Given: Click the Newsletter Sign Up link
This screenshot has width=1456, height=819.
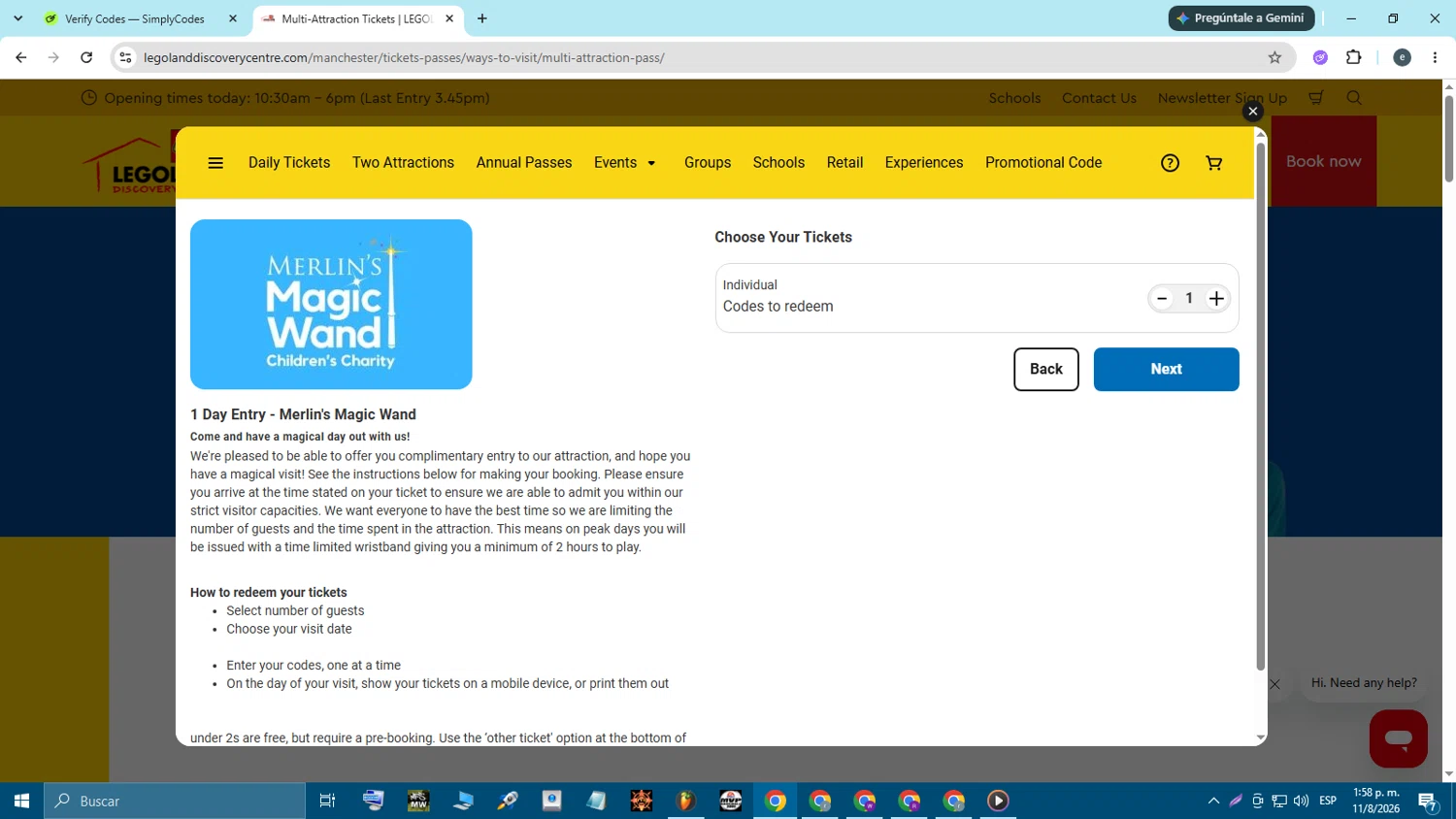Looking at the screenshot, I should click(x=1222, y=98).
